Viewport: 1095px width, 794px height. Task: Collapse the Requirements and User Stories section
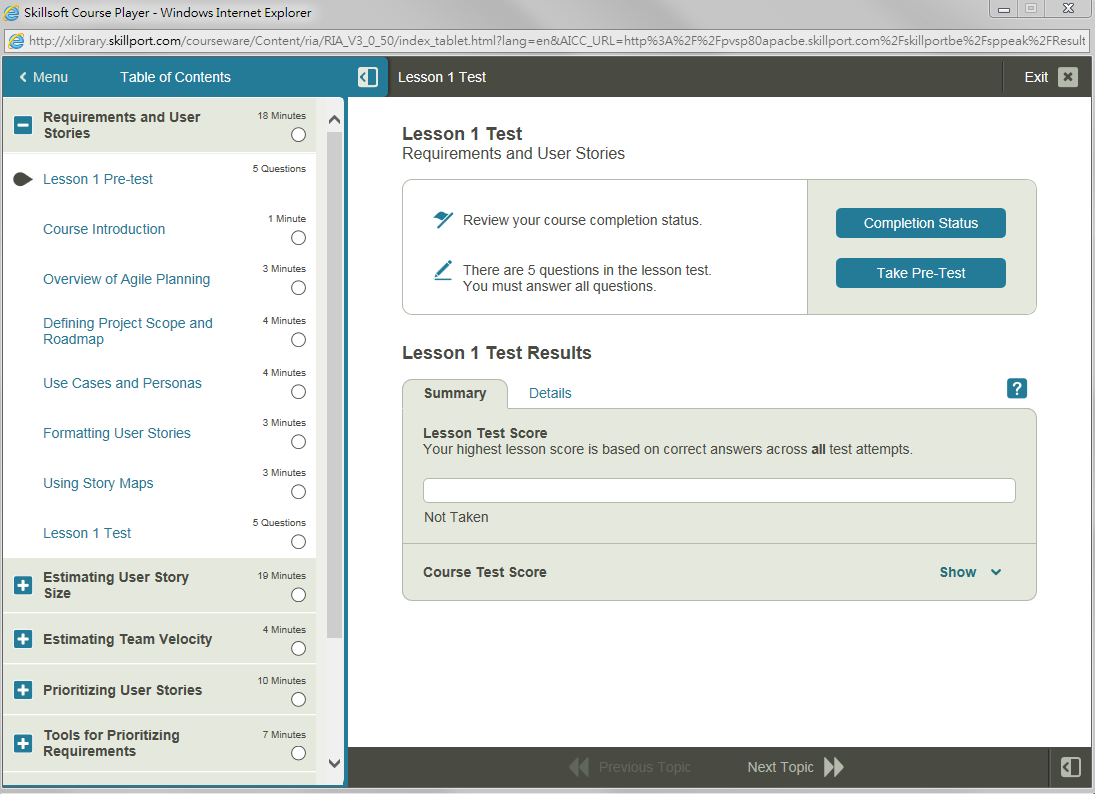point(23,125)
